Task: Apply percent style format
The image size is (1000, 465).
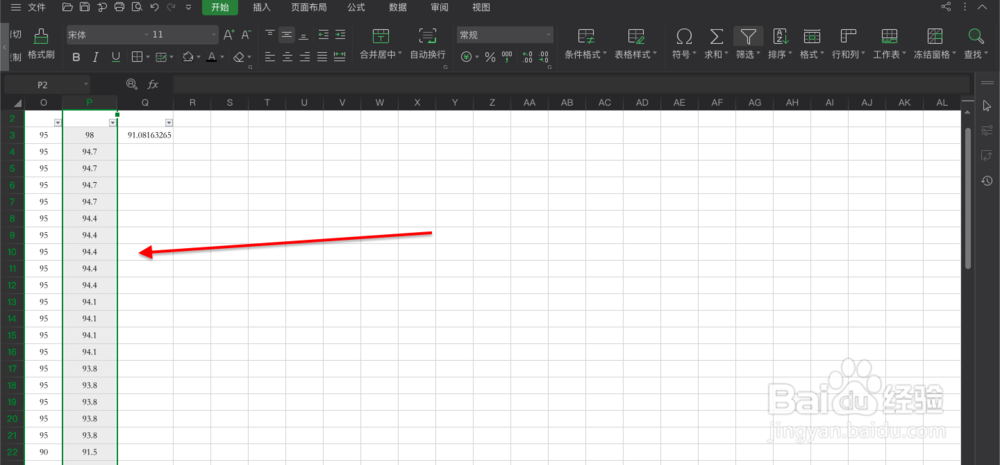Action: pos(490,57)
